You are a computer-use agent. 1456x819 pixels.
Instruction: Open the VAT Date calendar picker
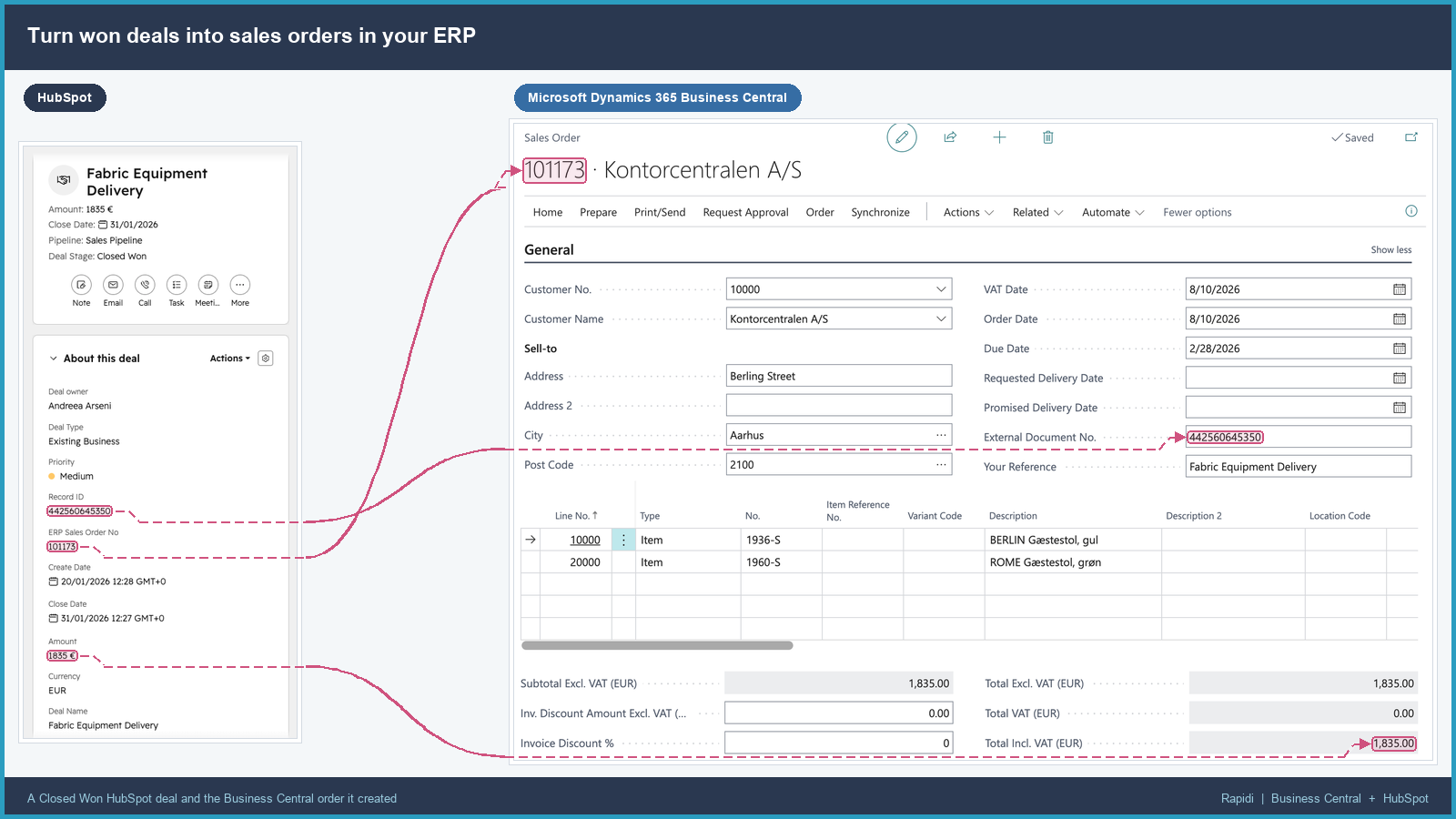(x=1400, y=289)
